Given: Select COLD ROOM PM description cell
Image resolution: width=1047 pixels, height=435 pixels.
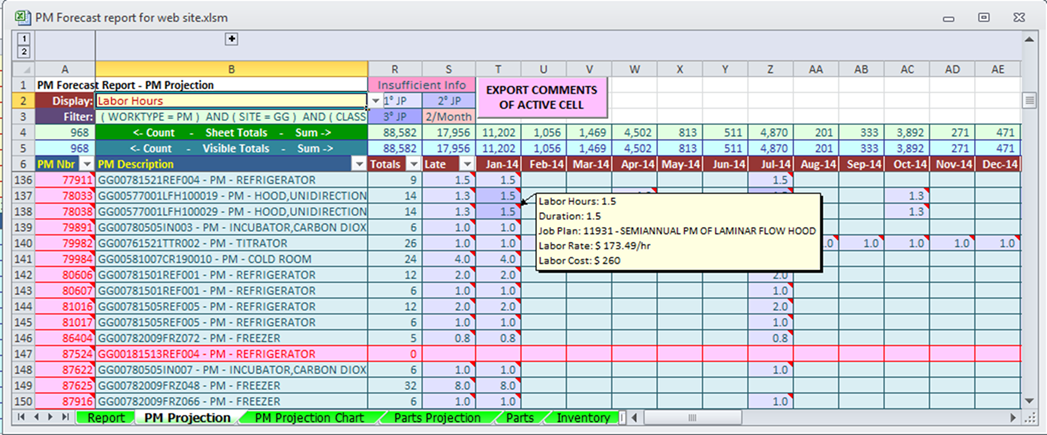Looking at the screenshot, I should (x=232, y=259).
